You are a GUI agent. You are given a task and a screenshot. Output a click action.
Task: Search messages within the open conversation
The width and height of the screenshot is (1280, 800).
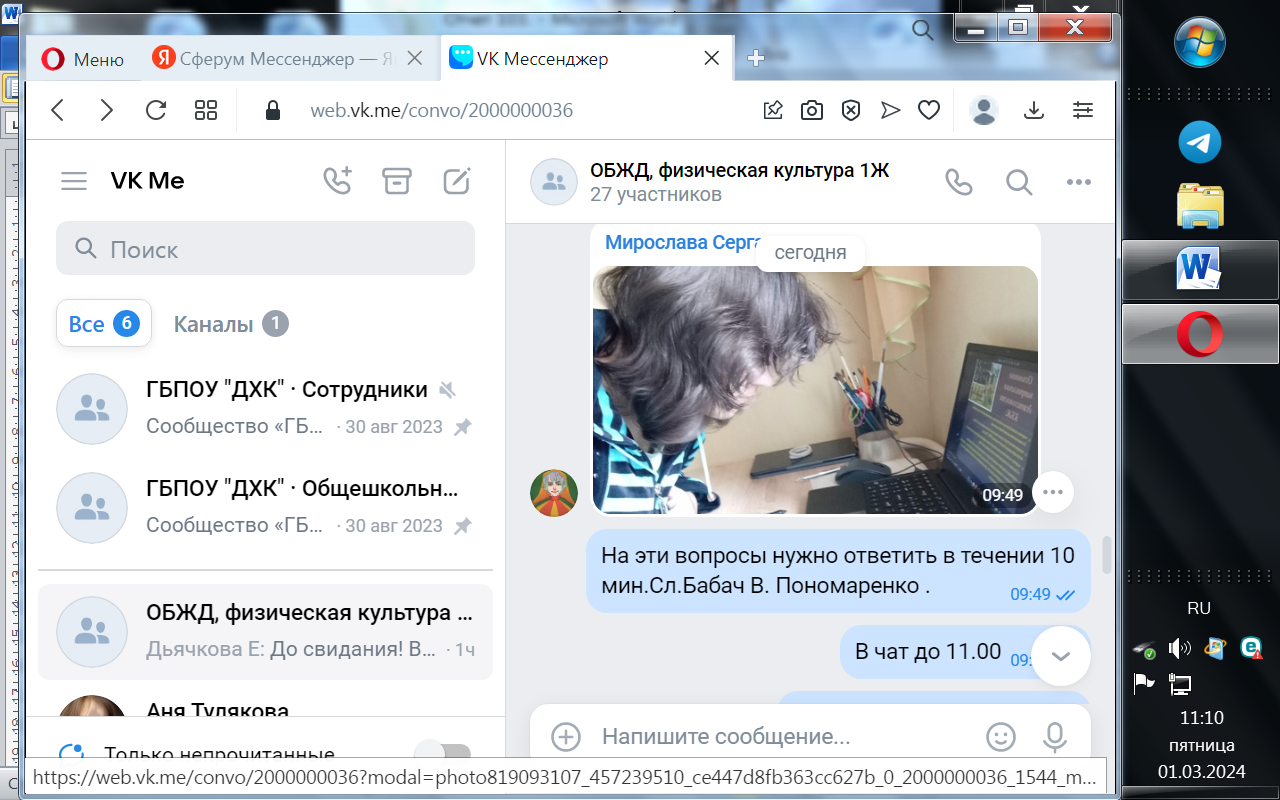click(1018, 182)
